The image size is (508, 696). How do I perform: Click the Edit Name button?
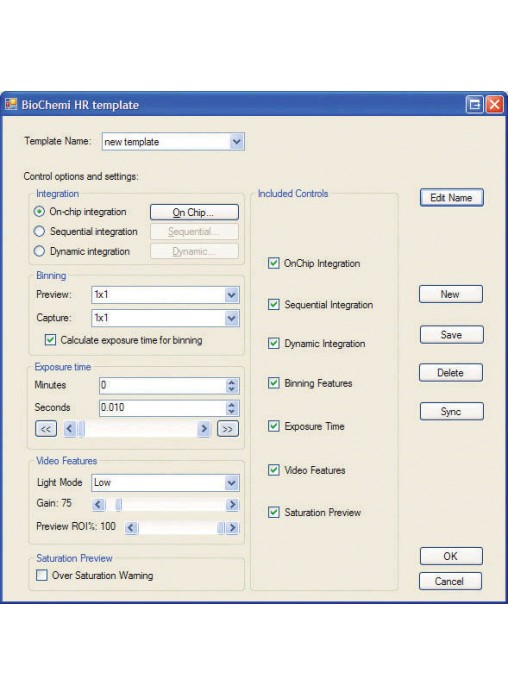tap(452, 198)
